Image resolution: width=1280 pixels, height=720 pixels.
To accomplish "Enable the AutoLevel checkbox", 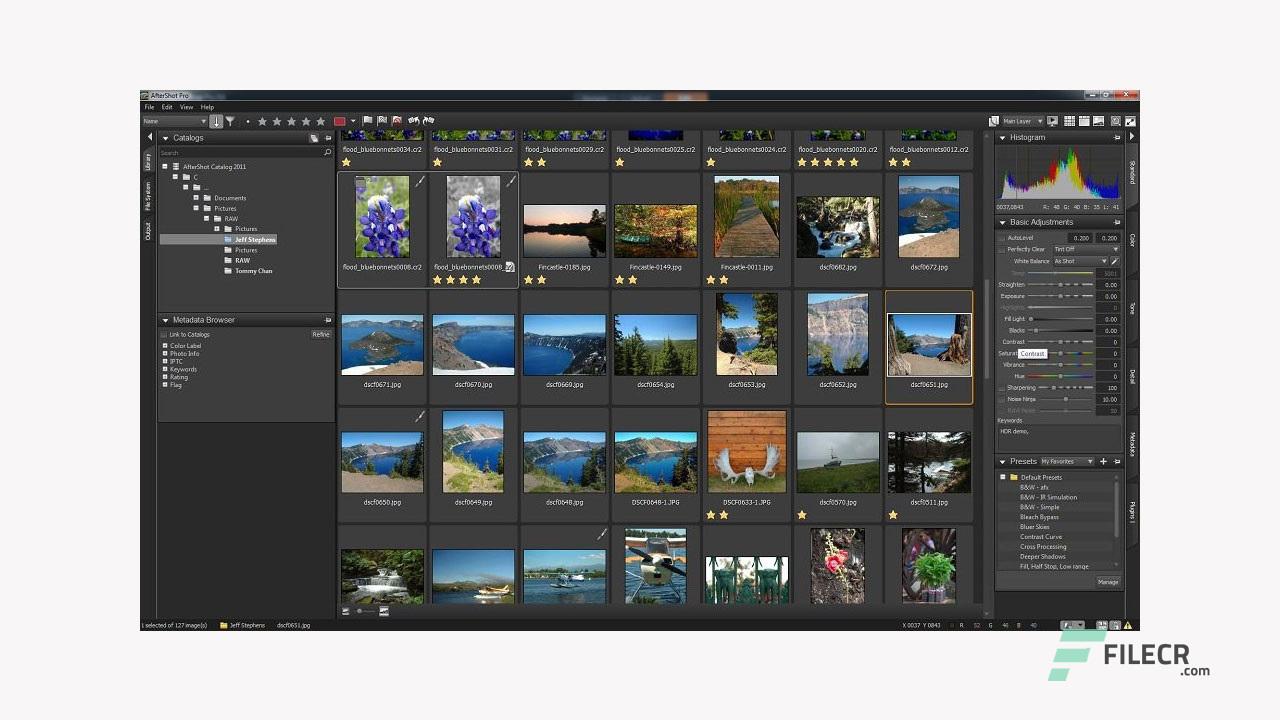I will (1002, 238).
